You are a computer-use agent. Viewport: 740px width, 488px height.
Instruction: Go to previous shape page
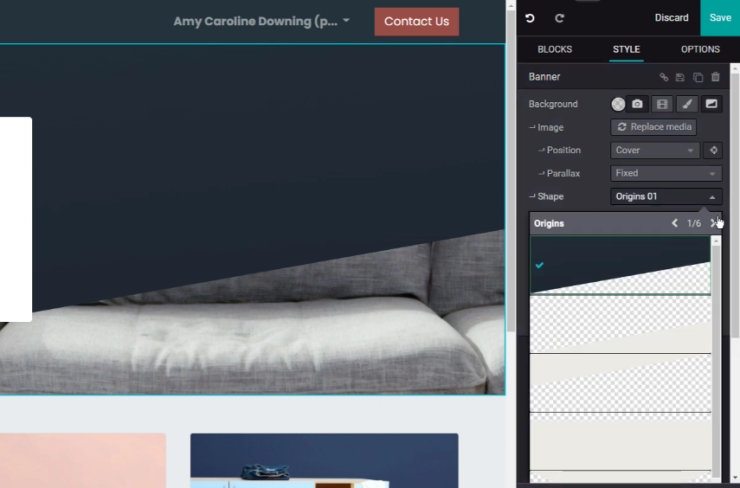coord(675,223)
